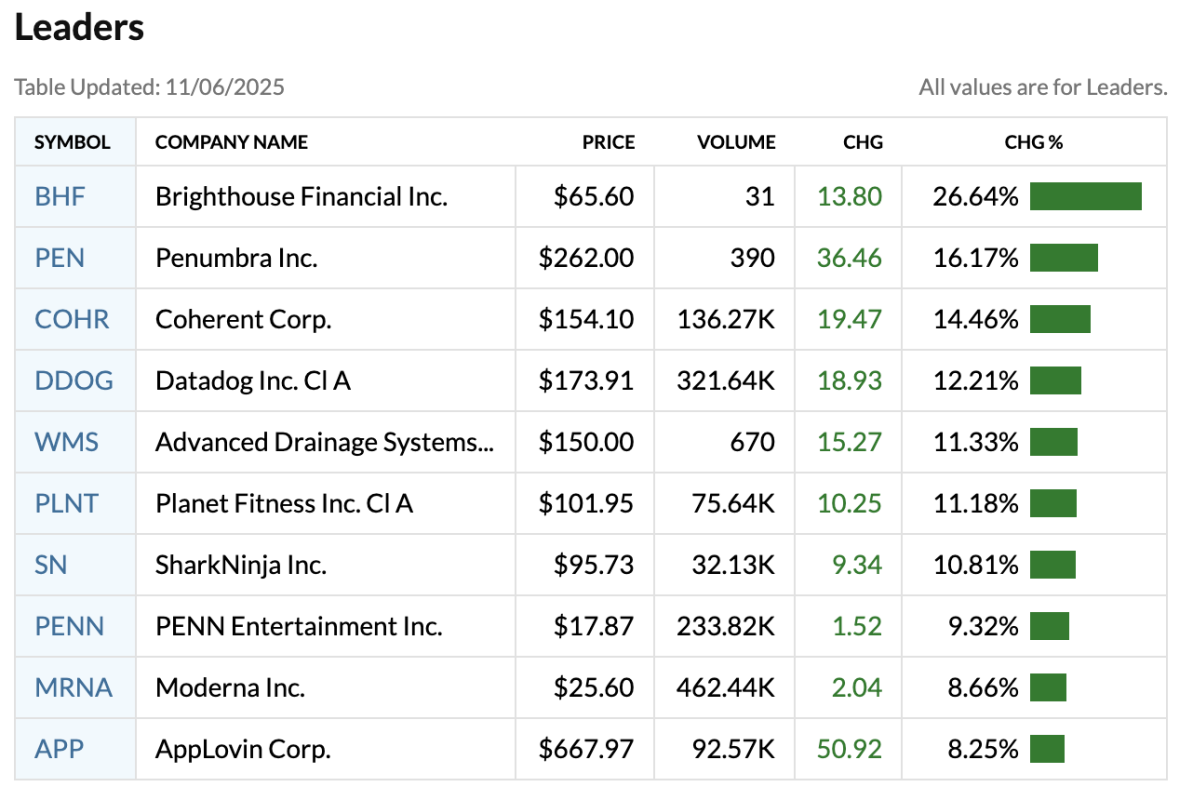The width and height of the screenshot is (1193, 800).
Task: Click the Penumbra 16.17% change bar
Action: (x=1063, y=258)
